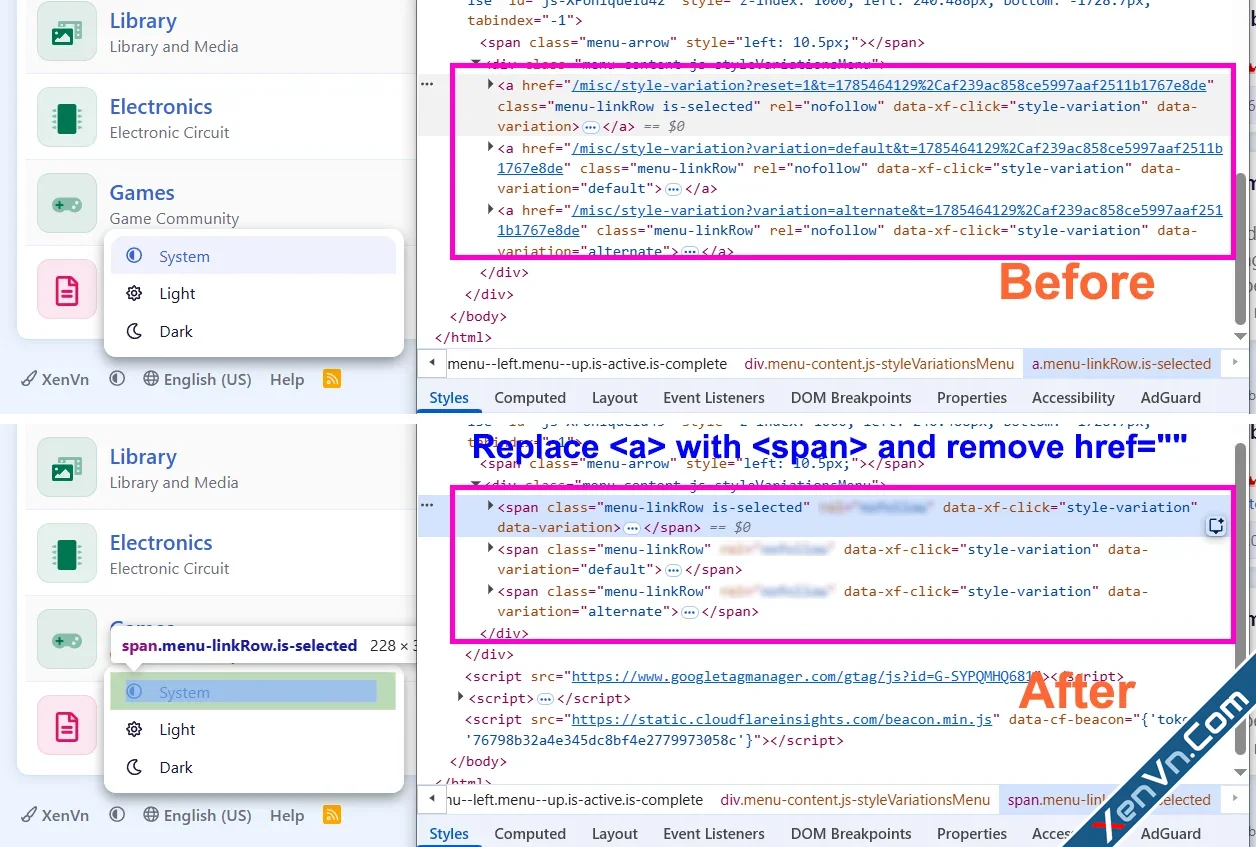The height and width of the screenshot is (847, 1256).
Task: Click the Electronics chip icon in the Before screenshot
Action: 67,118
